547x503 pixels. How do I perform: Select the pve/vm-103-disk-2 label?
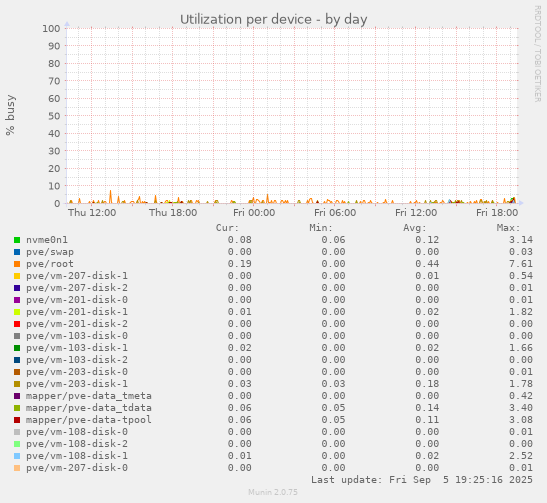[77, 360]
